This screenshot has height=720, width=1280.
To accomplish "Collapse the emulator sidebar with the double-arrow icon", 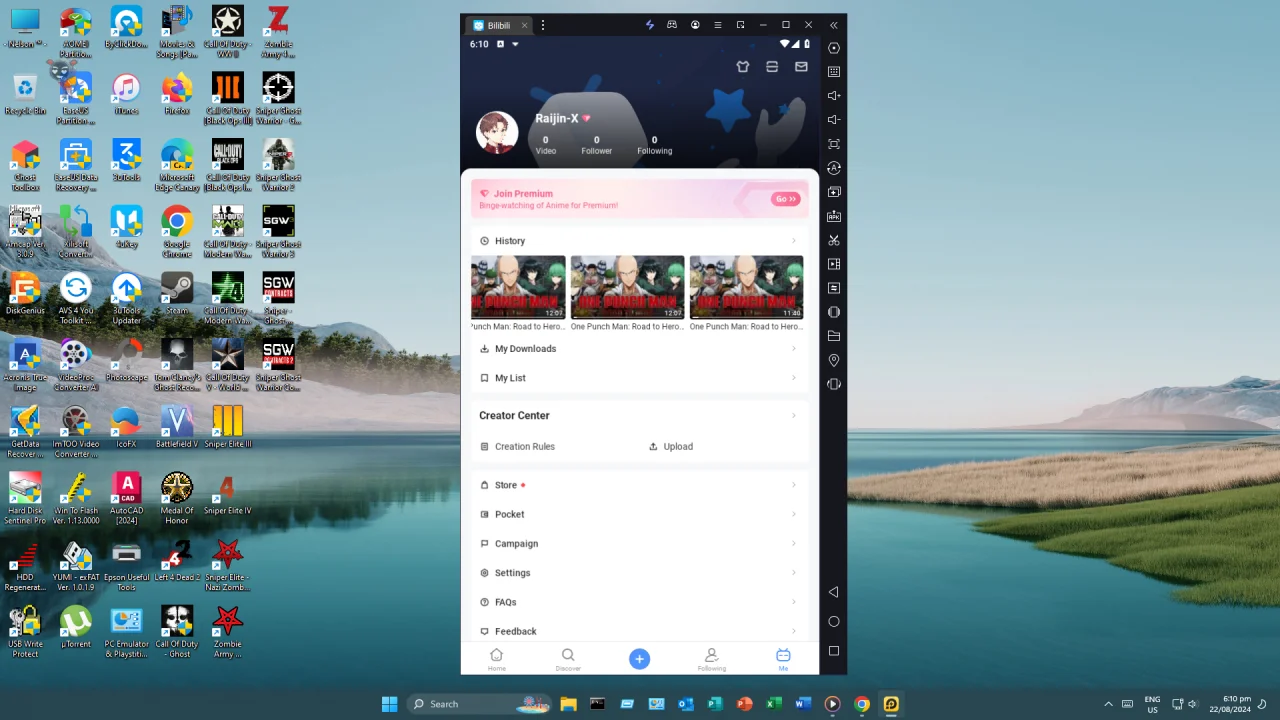I will [x=834, y=25].
